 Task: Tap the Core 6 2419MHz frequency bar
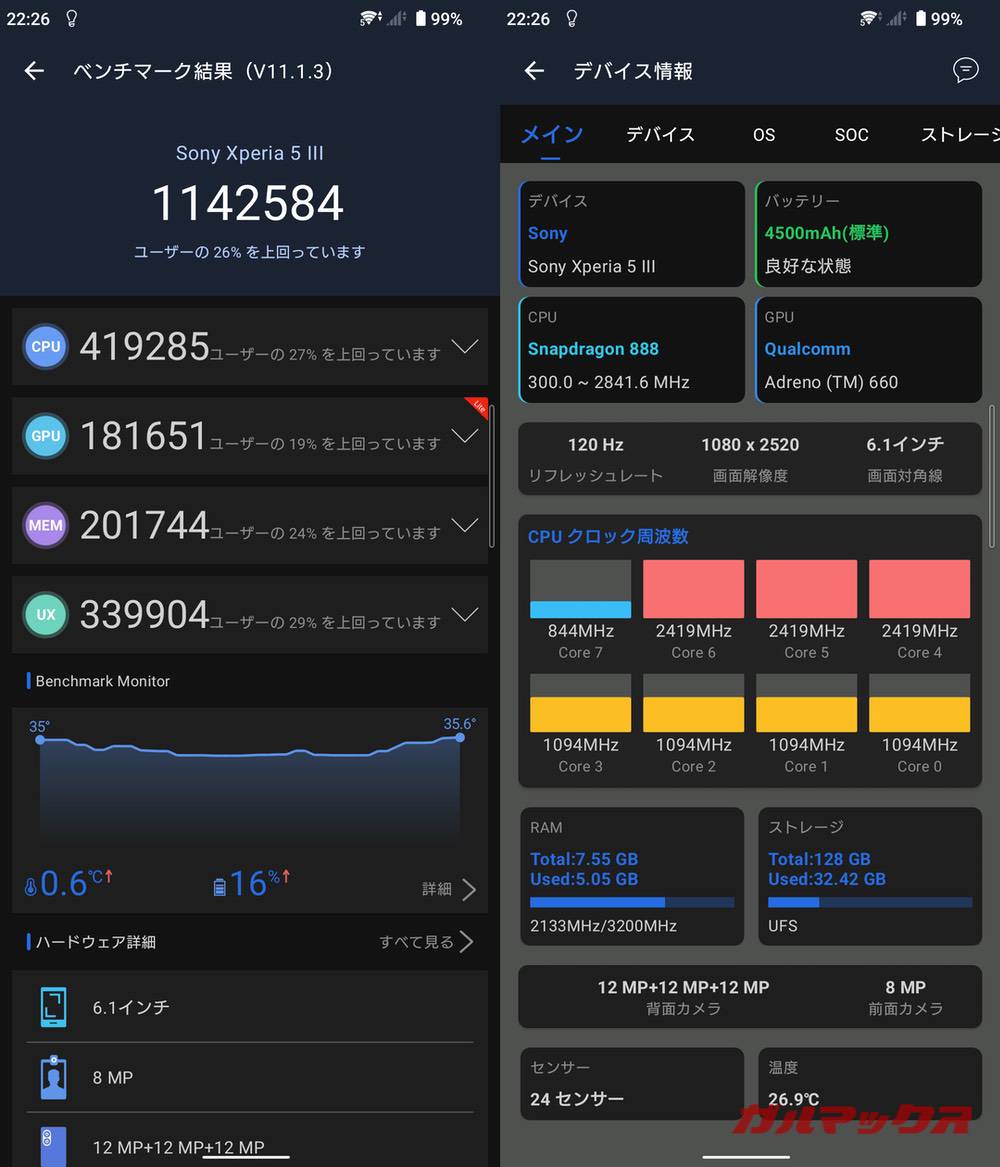click(693, 589)
